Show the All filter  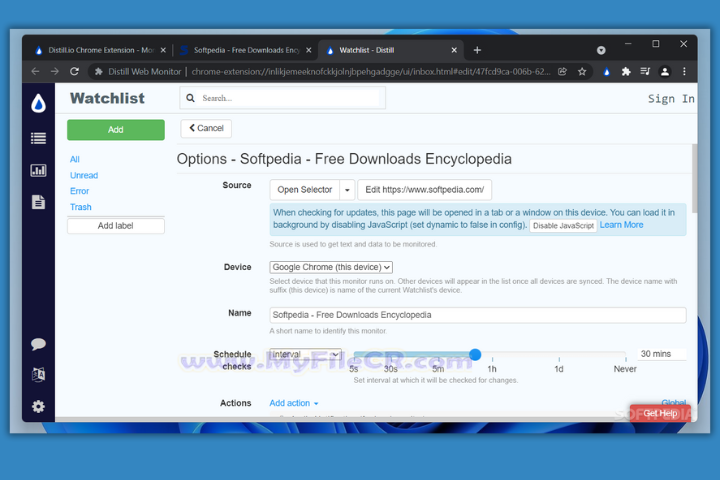[74, 159]
